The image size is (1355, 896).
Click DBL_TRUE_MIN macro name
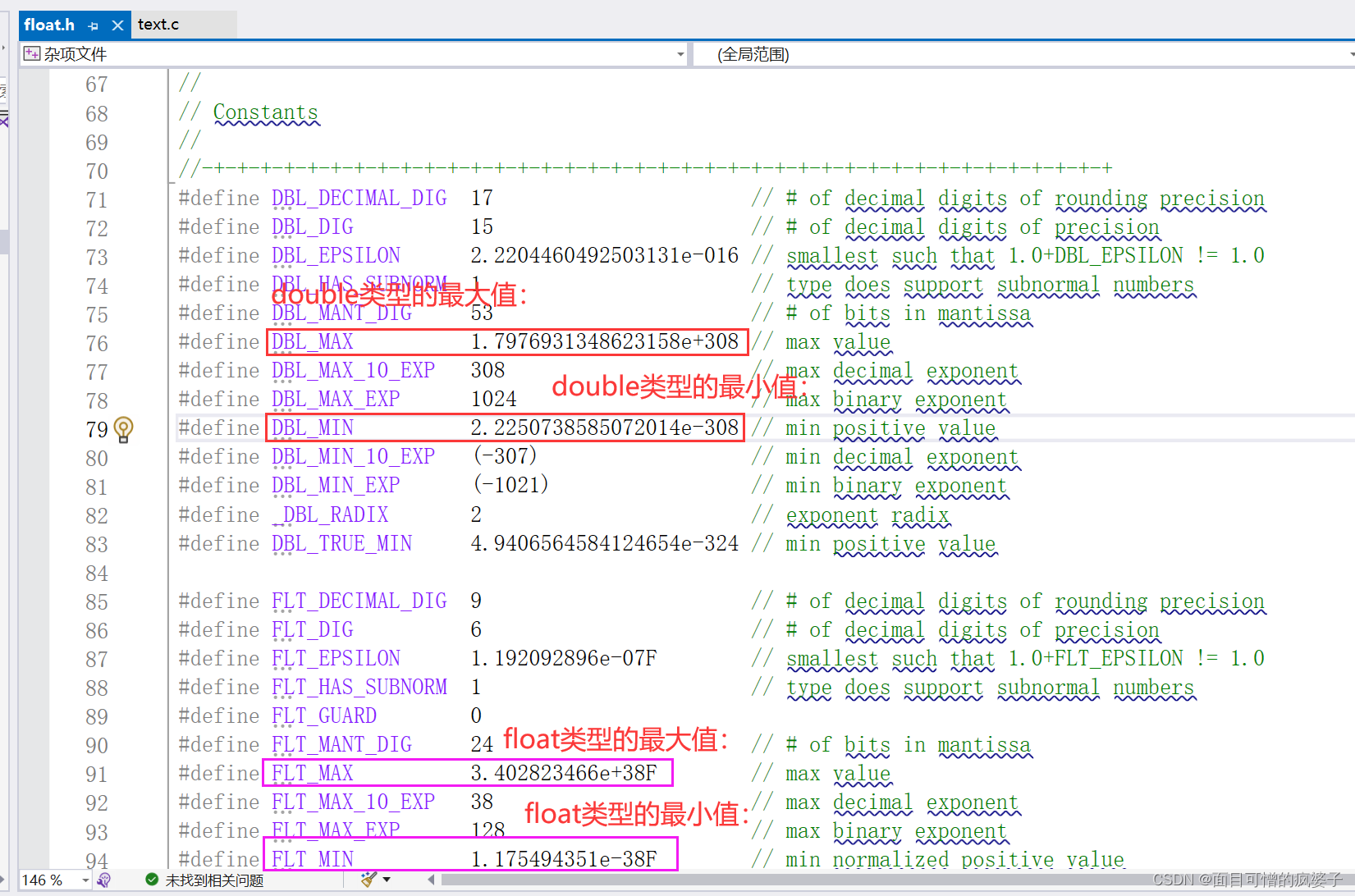point(342,543)
